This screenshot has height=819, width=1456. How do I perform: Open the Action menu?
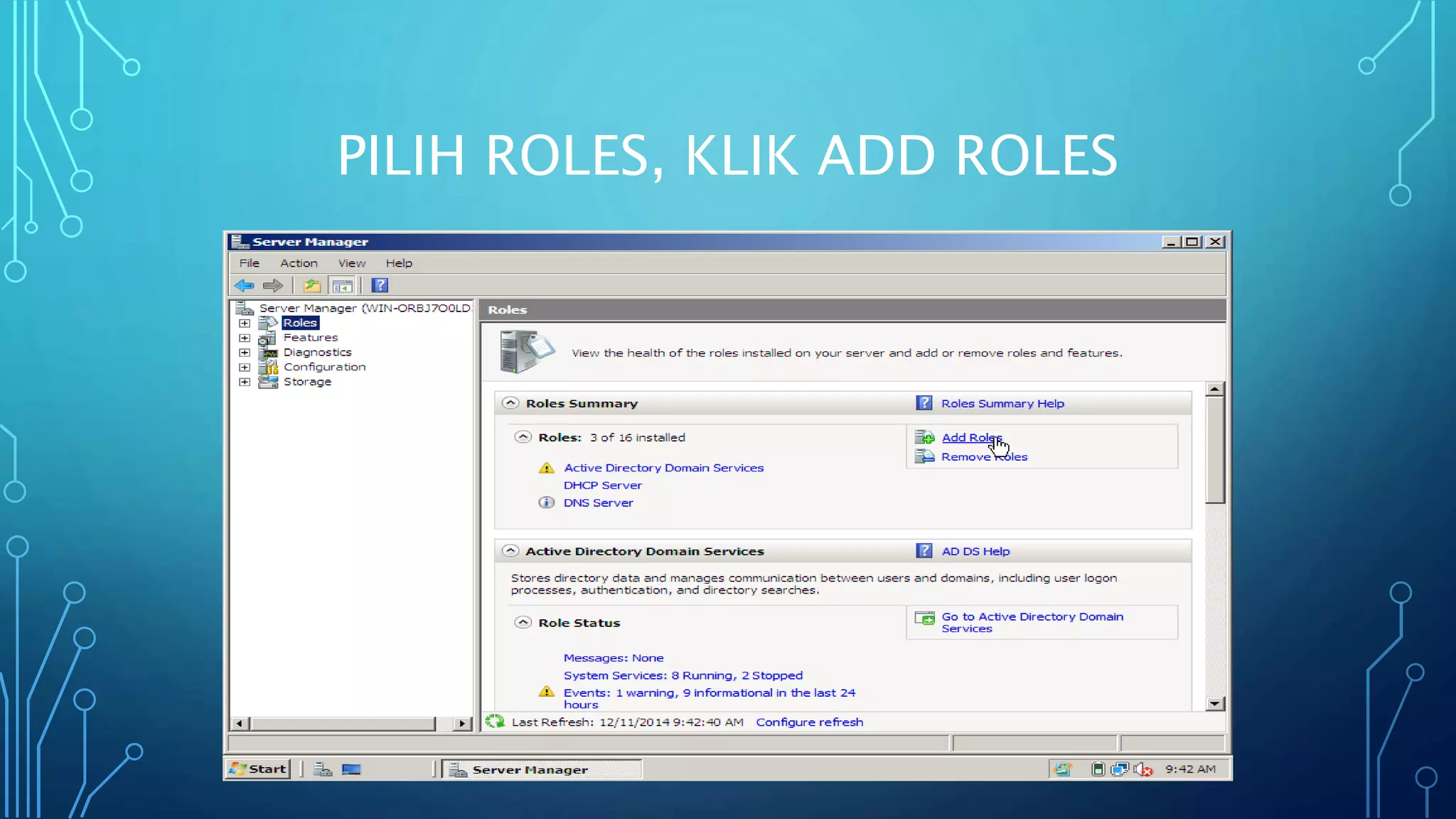click(x=299, y=263)
